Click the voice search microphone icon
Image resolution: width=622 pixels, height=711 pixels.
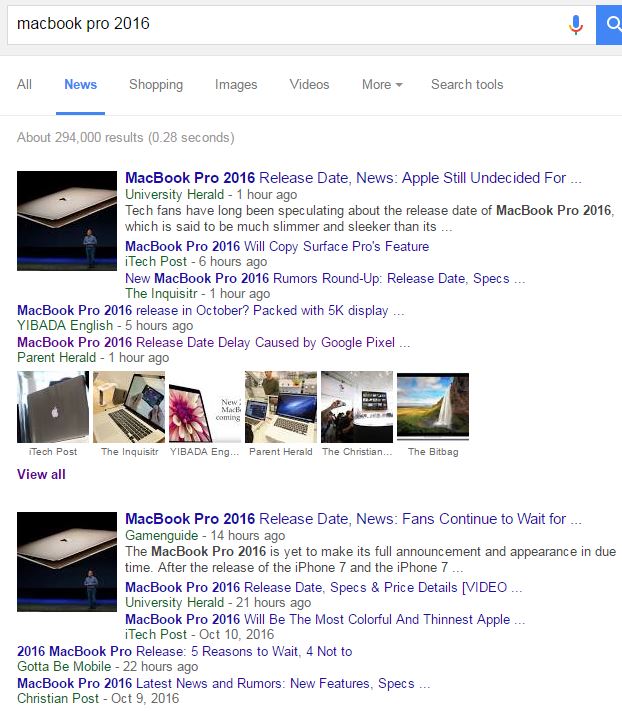(575, 24)
